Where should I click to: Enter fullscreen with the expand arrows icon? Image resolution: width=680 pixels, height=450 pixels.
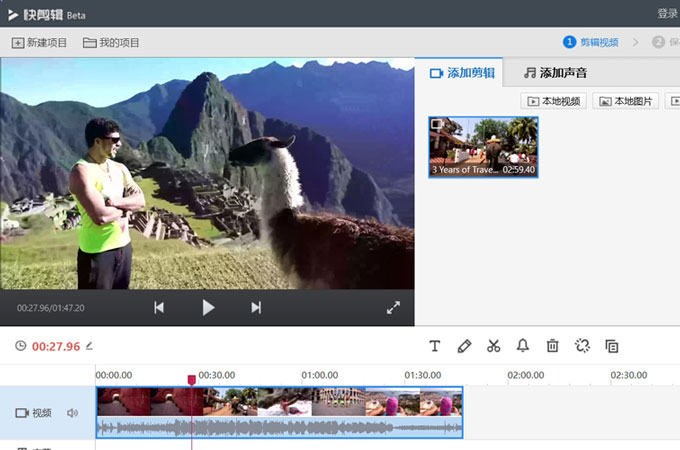(x=393, y=308)
